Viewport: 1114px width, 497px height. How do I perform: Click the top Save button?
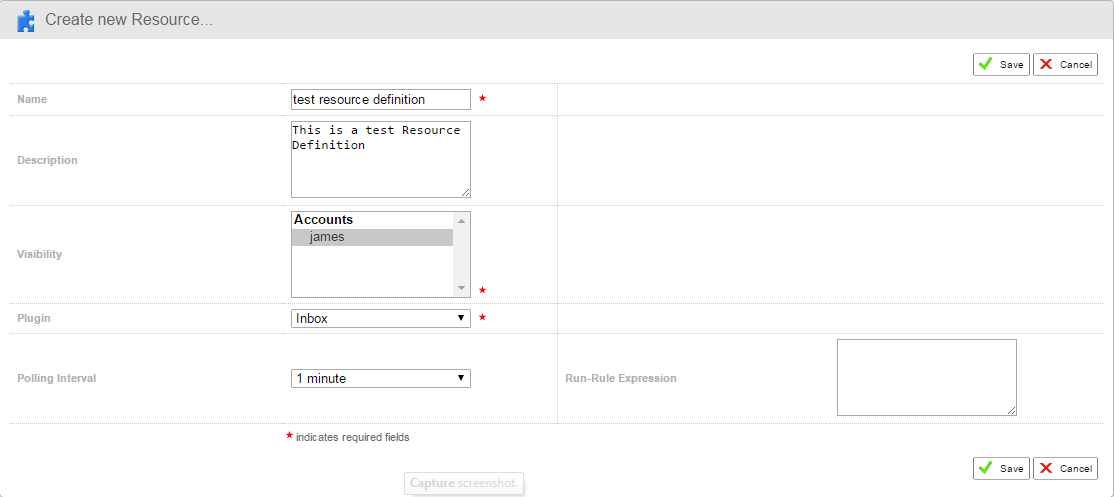(x=1000, y=64)
